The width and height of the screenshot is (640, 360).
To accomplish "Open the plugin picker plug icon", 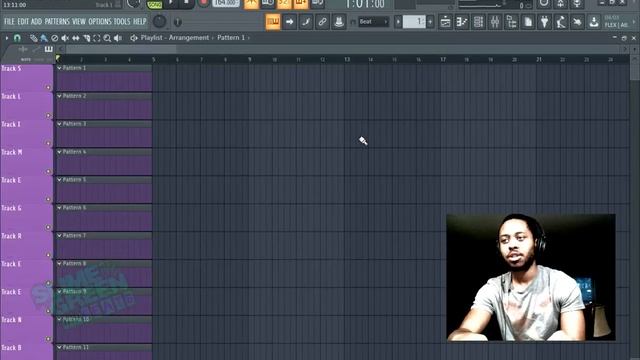I will [544, 22].
